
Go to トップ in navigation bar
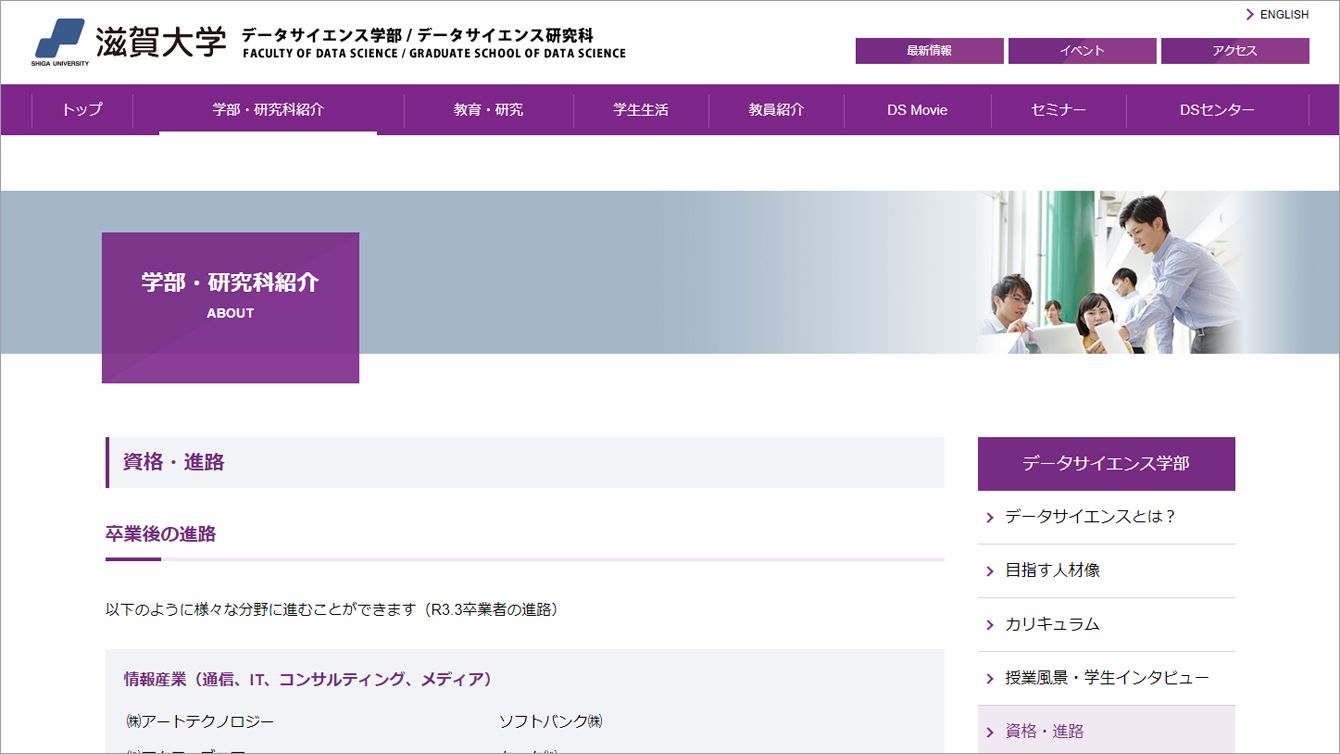[82, 110]
